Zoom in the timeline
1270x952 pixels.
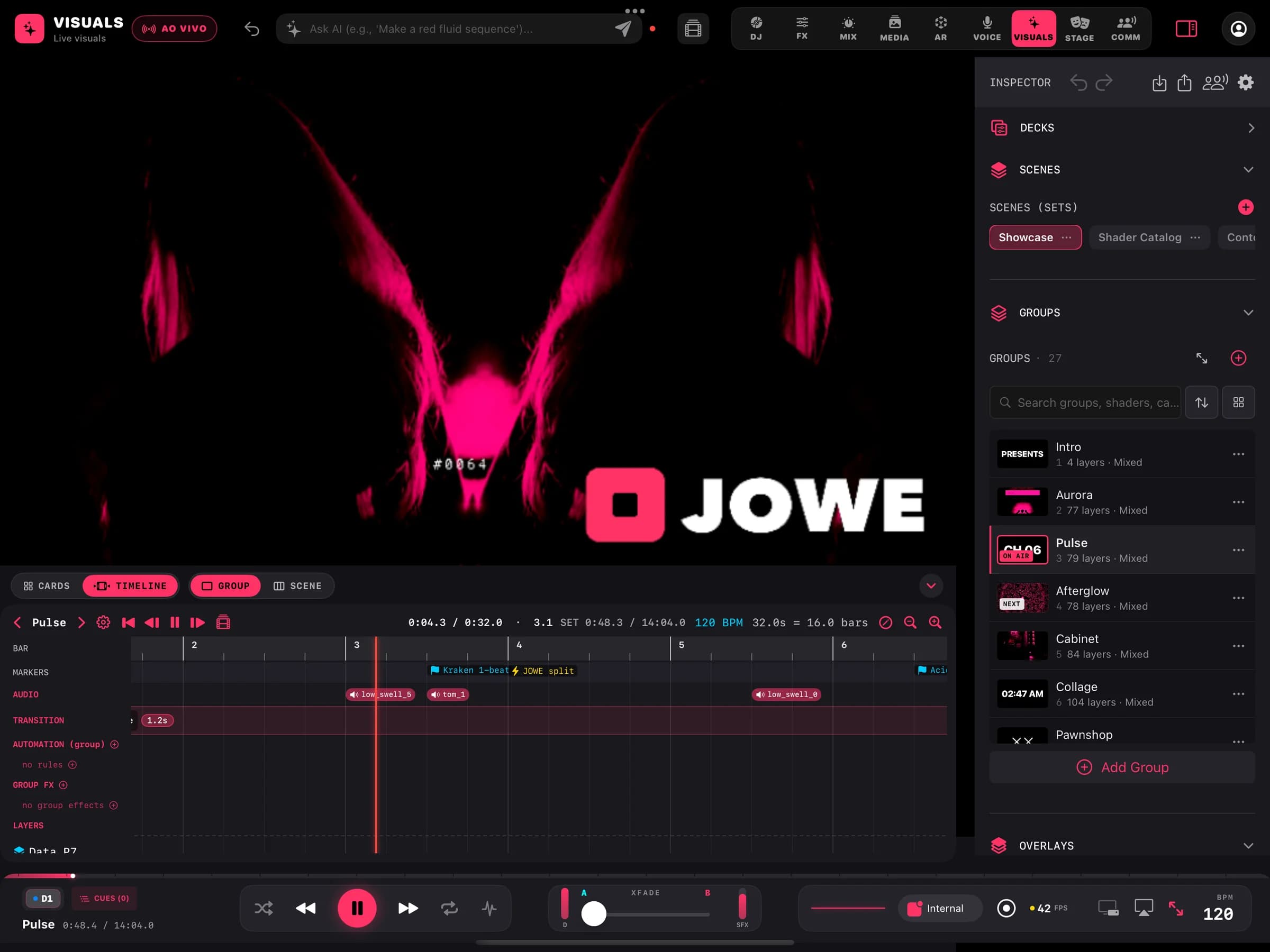[935, 622]
